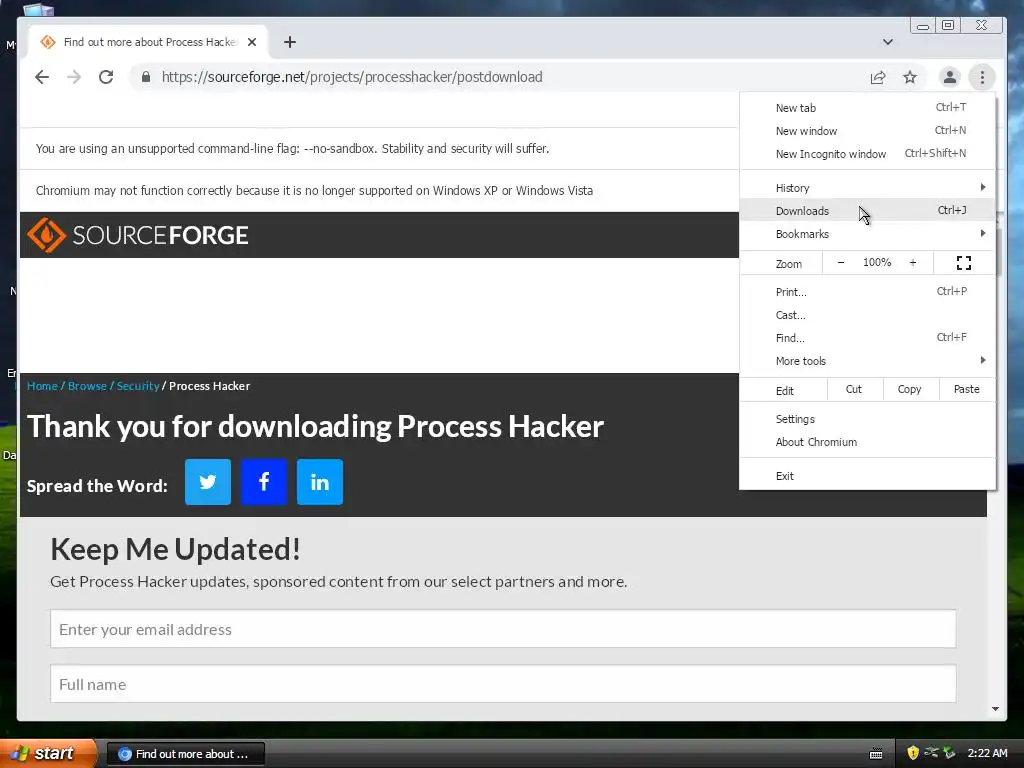Click the network connection tray icon
Viewport: 1024px width, 768px height.
pos(931,753)
